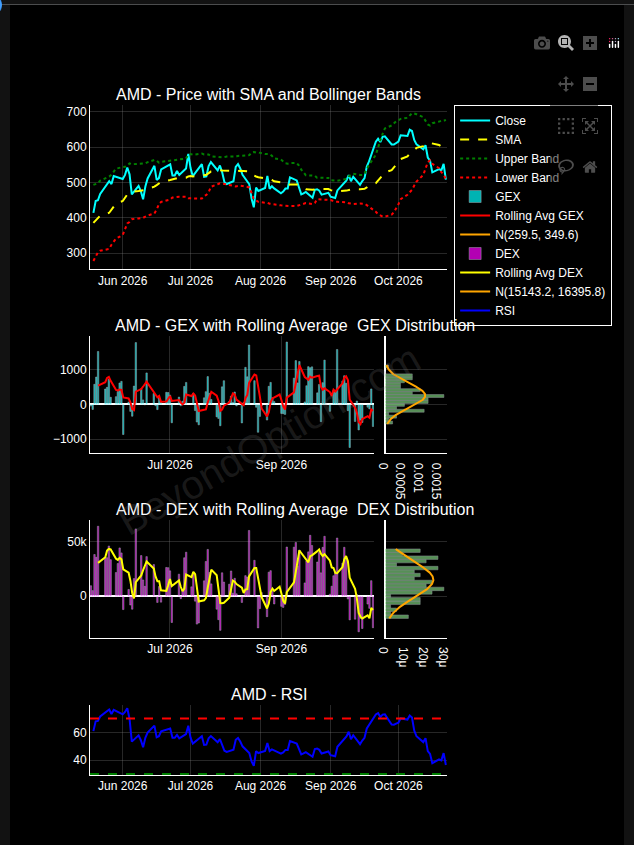Screen dimensions: 634x845
Task: Click the 60 tick on RSI axis
Action: pos(80,732)
